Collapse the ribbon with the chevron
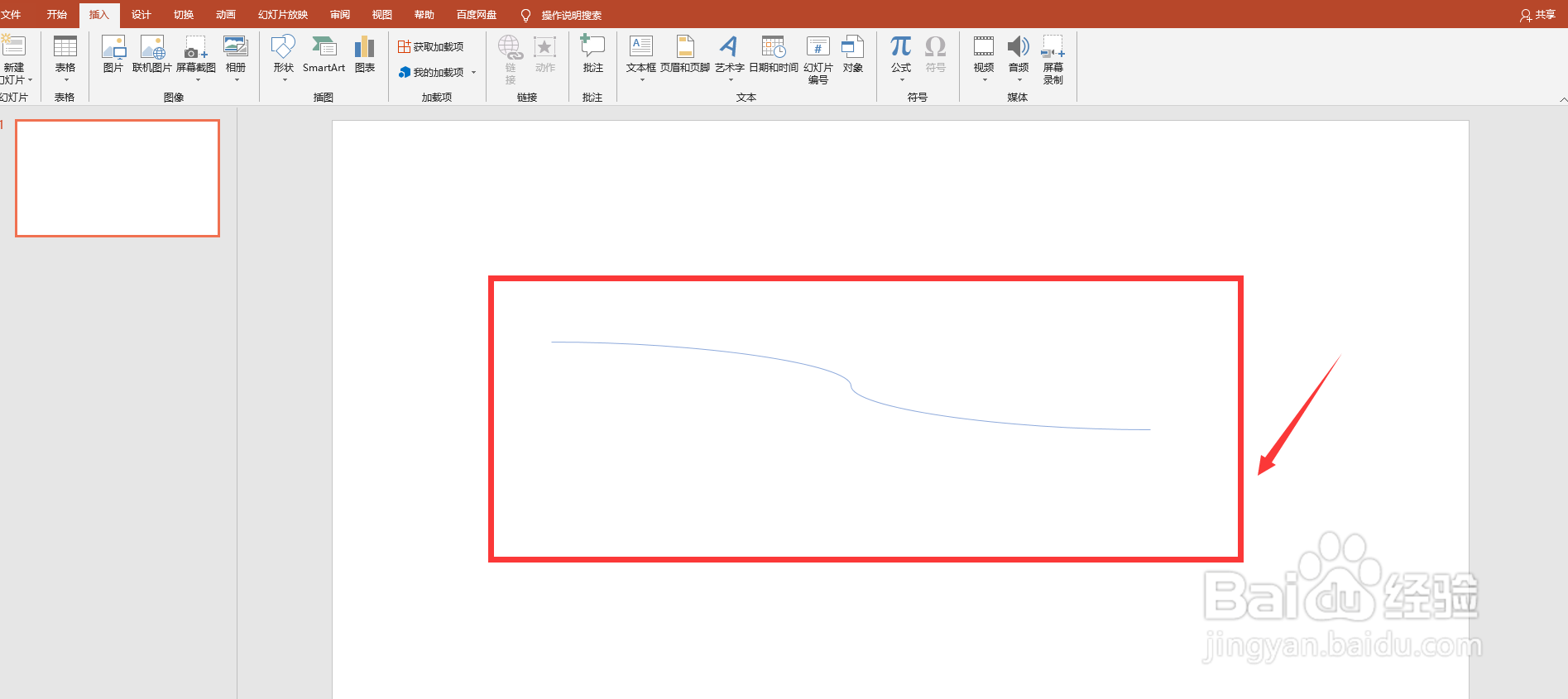1568x699 pixels. [1563, 99]
